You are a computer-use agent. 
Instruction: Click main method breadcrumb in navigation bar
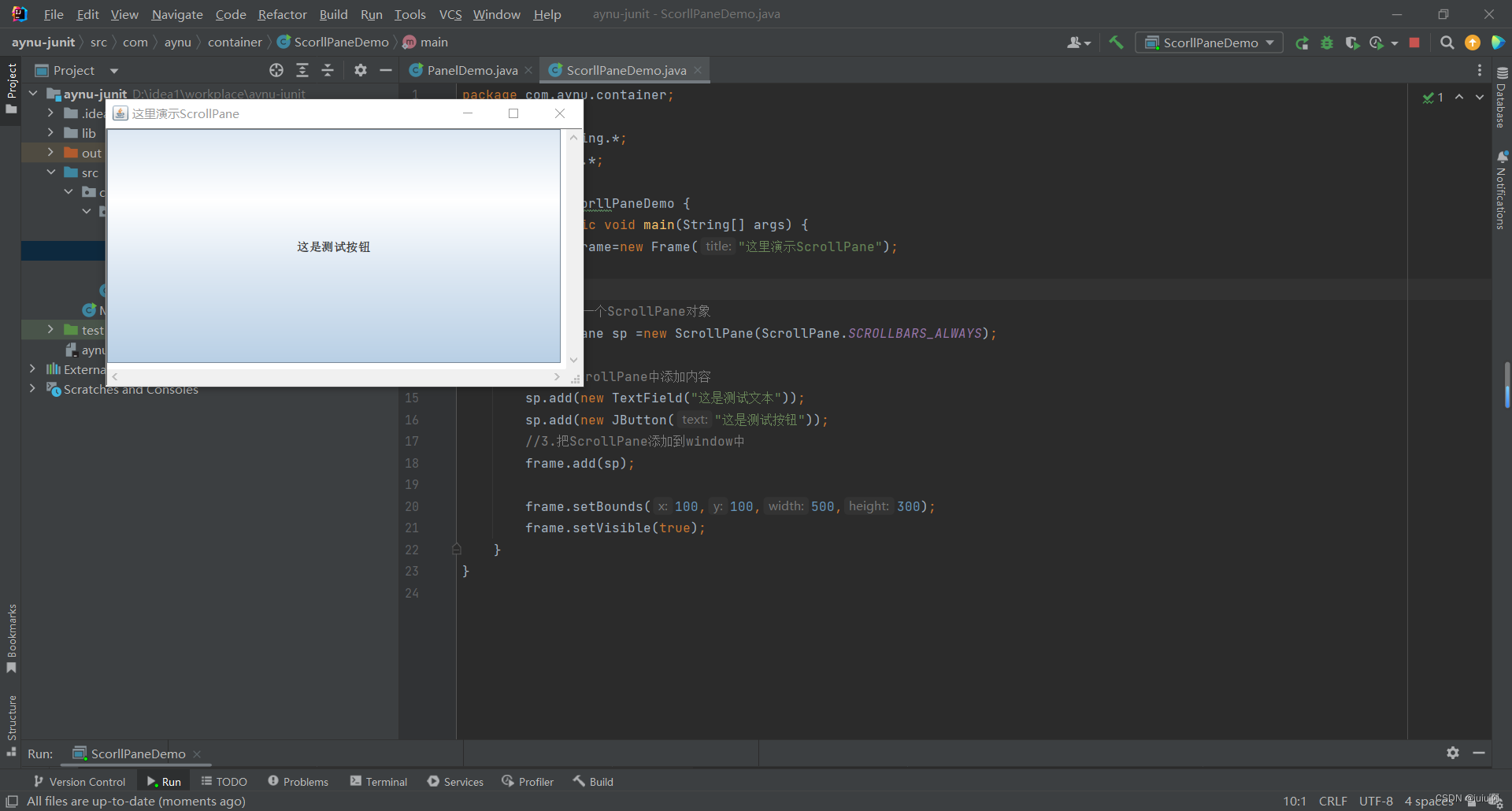(425, 43)
